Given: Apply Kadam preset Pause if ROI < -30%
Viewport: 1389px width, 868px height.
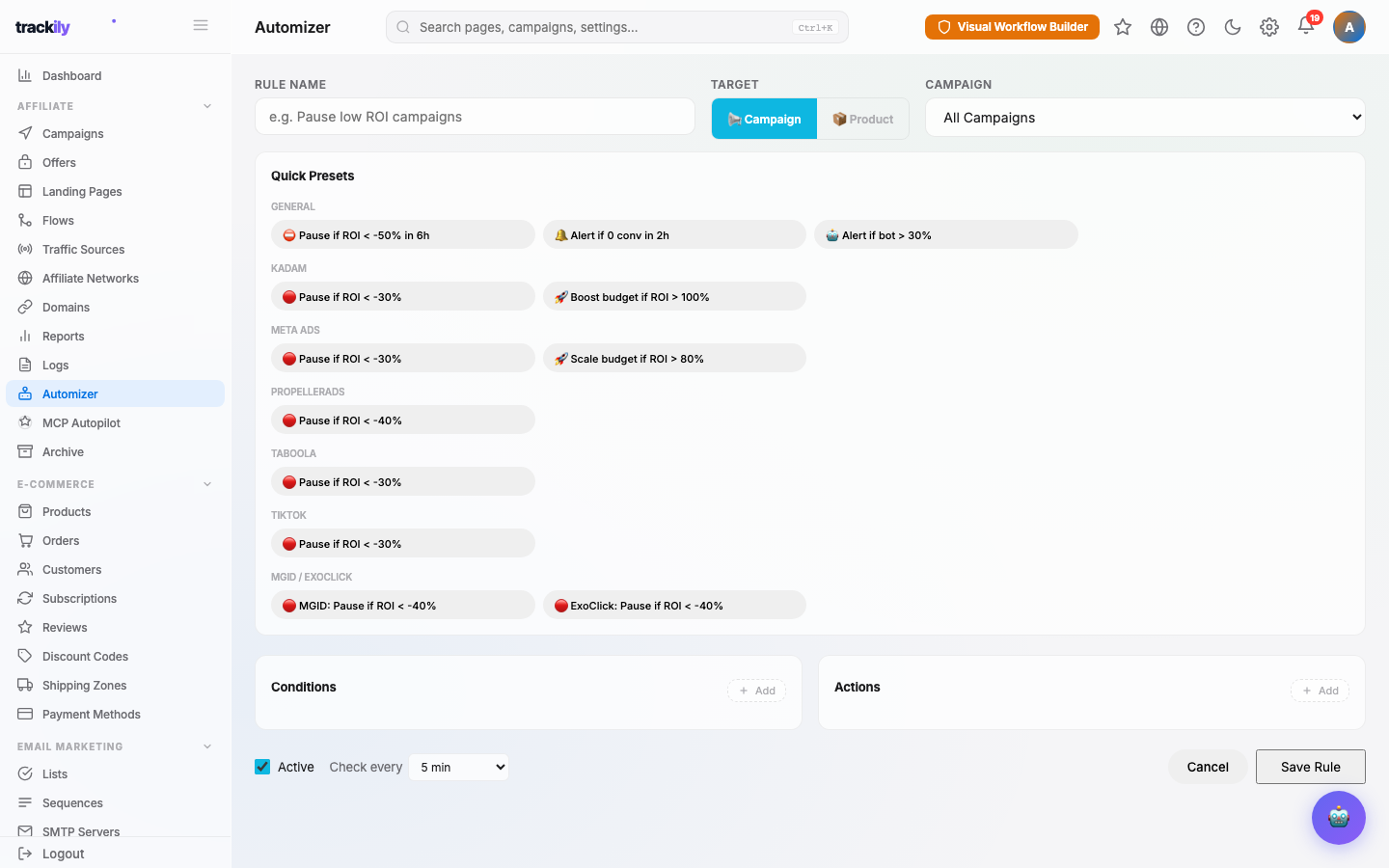Looking at the screenshot, I should click(403, 296).
